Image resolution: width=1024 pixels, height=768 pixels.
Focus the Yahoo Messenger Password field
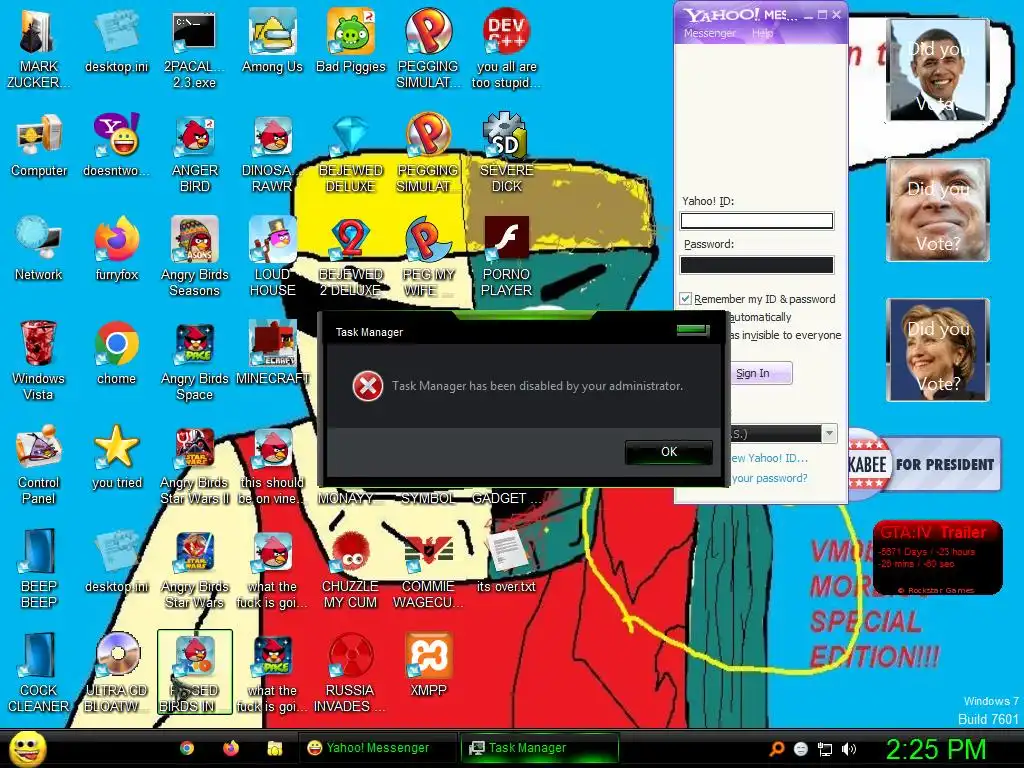pos(757,264)
